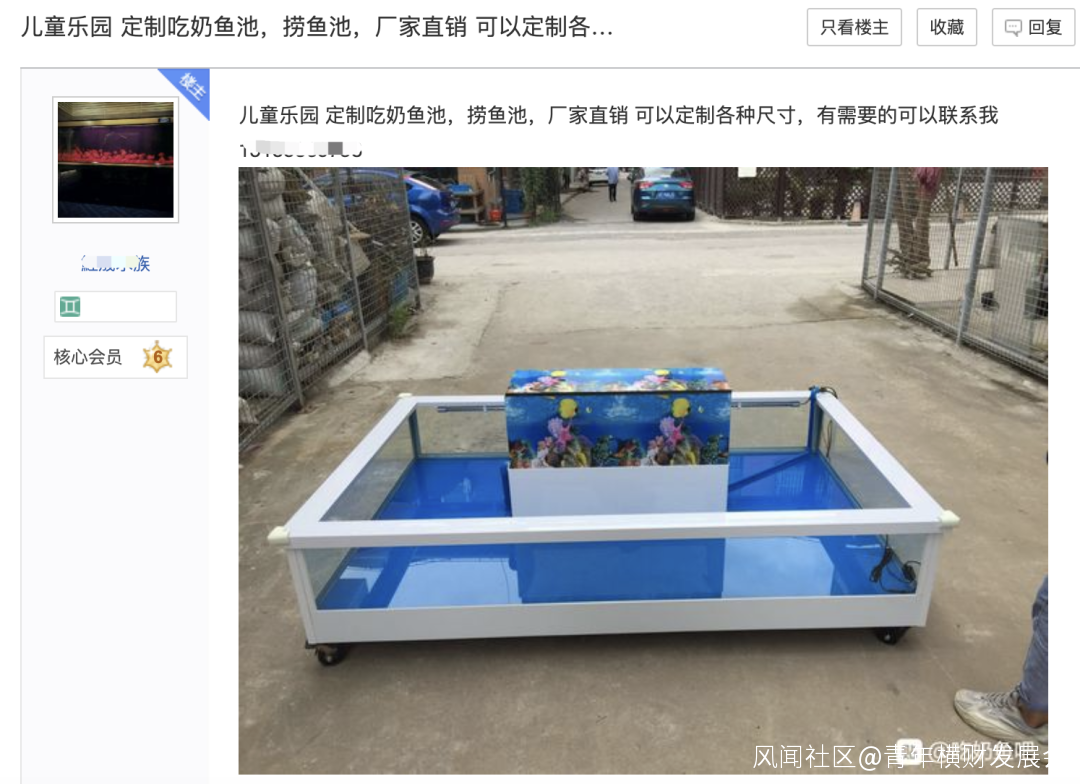Bookmark the thread with 收藏
The height and width of the screenshot is (784, 1080).
pyautogui.click(x=946, y=28)
